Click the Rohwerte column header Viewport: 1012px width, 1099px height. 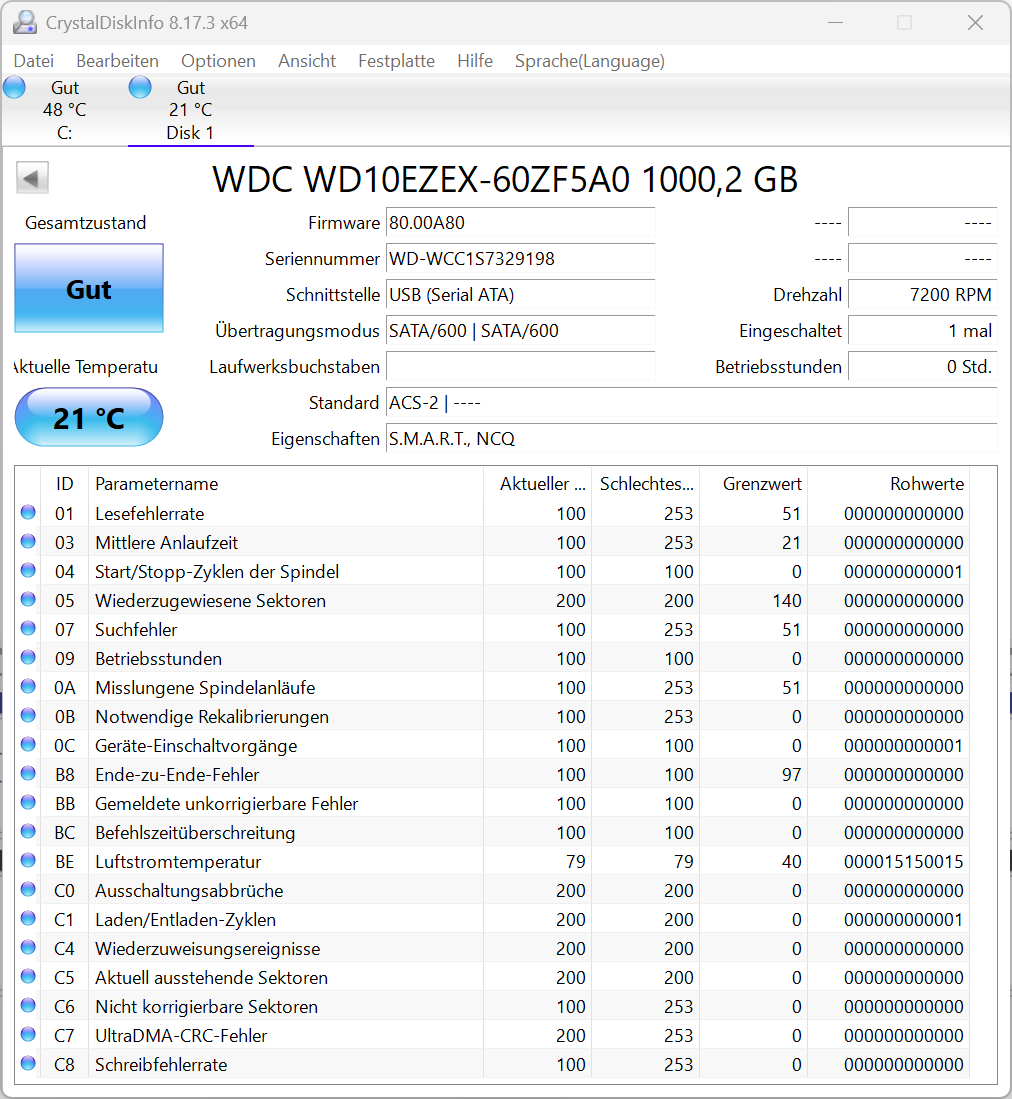point(889,484)
